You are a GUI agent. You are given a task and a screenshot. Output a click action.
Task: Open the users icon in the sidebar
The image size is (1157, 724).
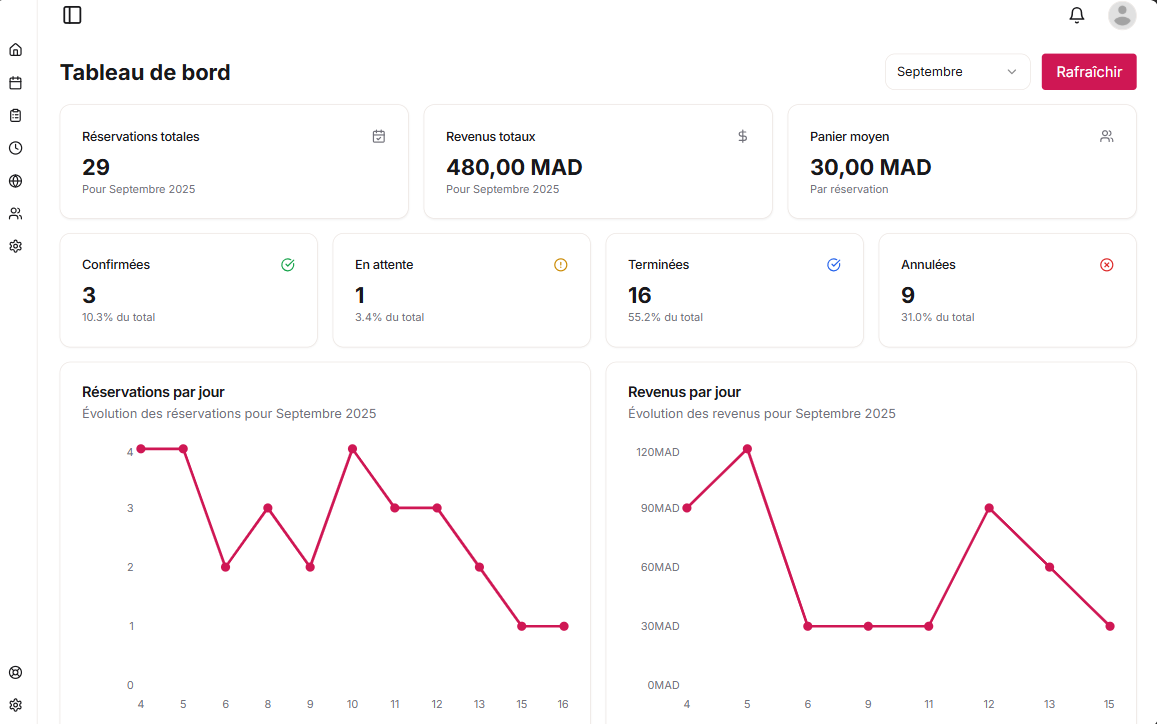[x=15, y=213]
